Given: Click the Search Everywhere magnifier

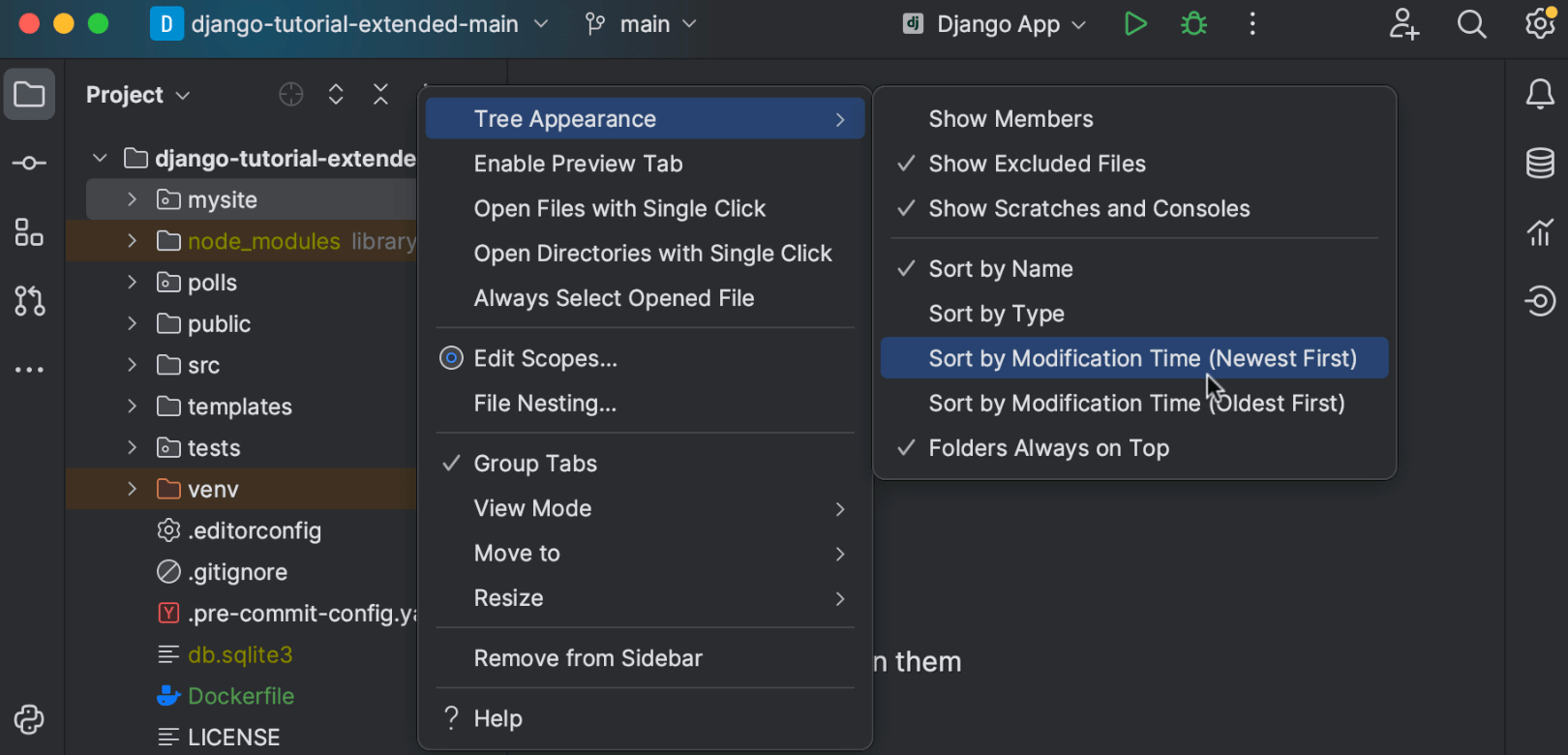Looking at the screenshot, I should (x=1471, y=24).
